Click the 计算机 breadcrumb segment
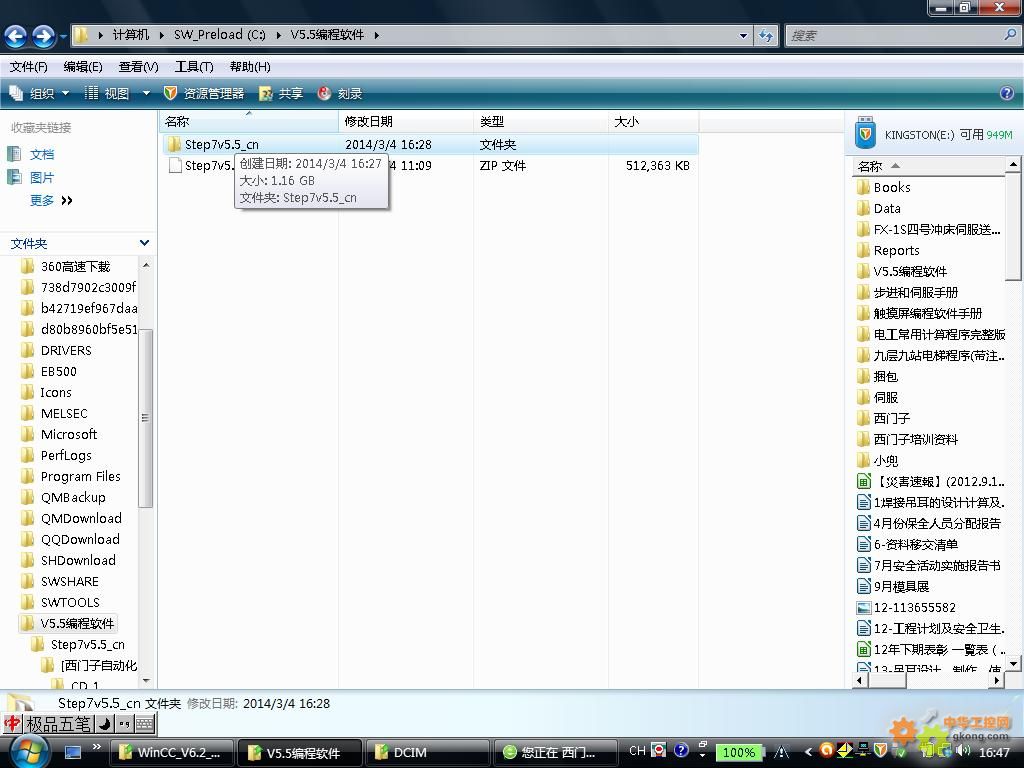The width and height of the screenshot is (1024, 768). pyautogui.click(x=131, y=35)
